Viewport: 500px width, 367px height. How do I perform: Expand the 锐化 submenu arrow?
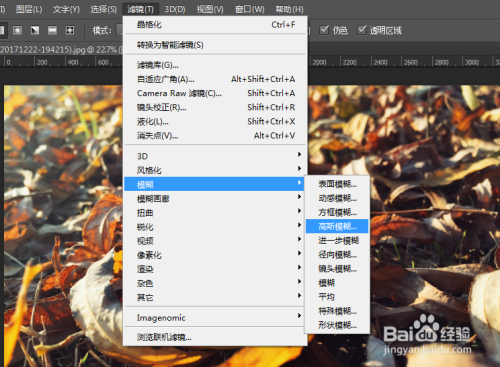tap(299, 225)
